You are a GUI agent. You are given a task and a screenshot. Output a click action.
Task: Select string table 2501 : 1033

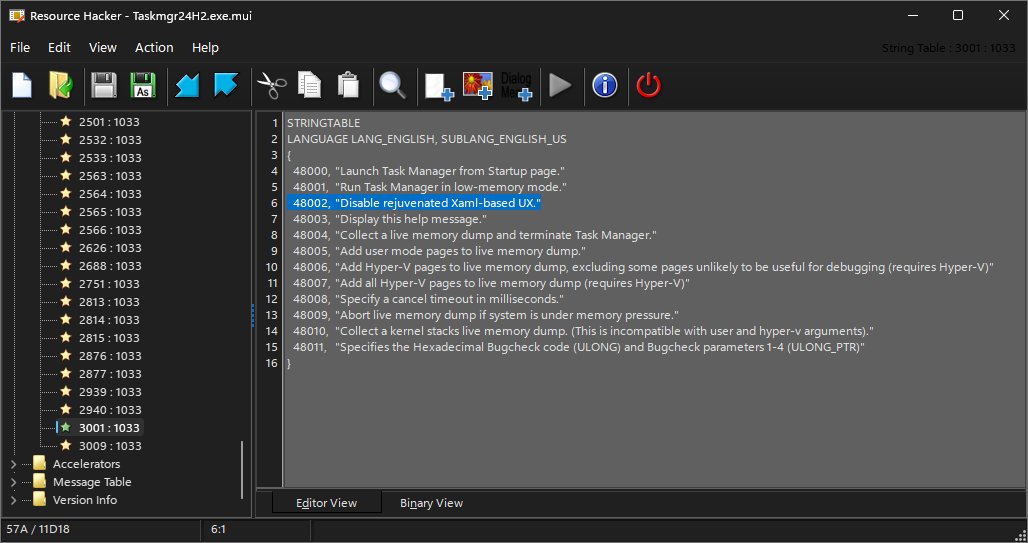click(109, 122)
